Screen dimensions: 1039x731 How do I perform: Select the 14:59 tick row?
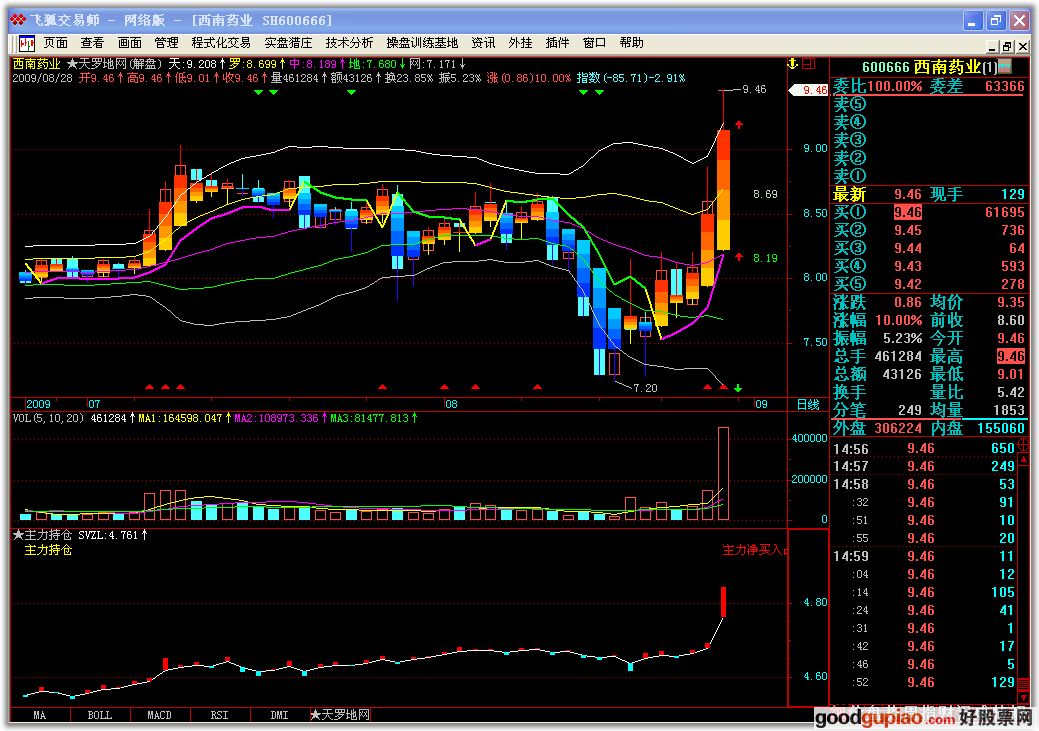coord(924,556)
